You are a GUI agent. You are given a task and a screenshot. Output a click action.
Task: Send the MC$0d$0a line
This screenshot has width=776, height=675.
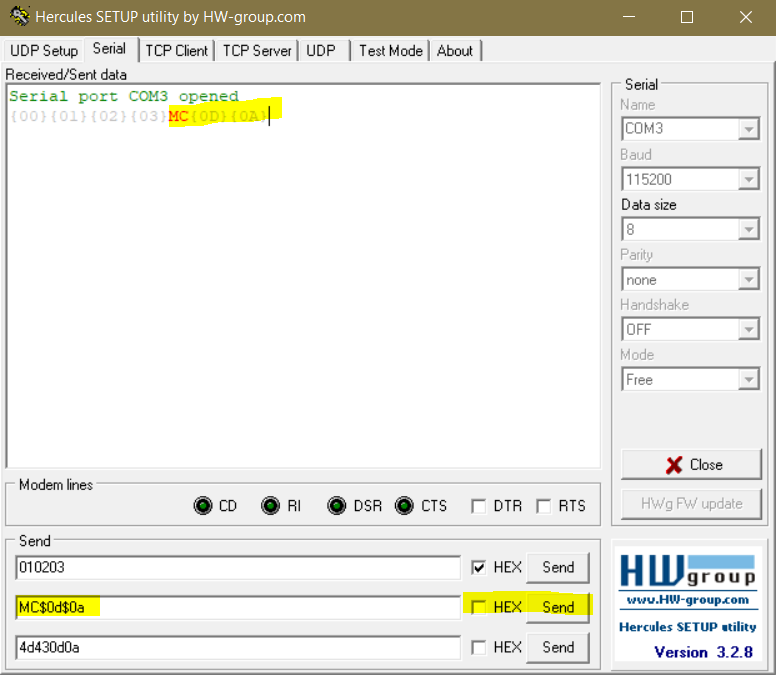click(558, 607)
